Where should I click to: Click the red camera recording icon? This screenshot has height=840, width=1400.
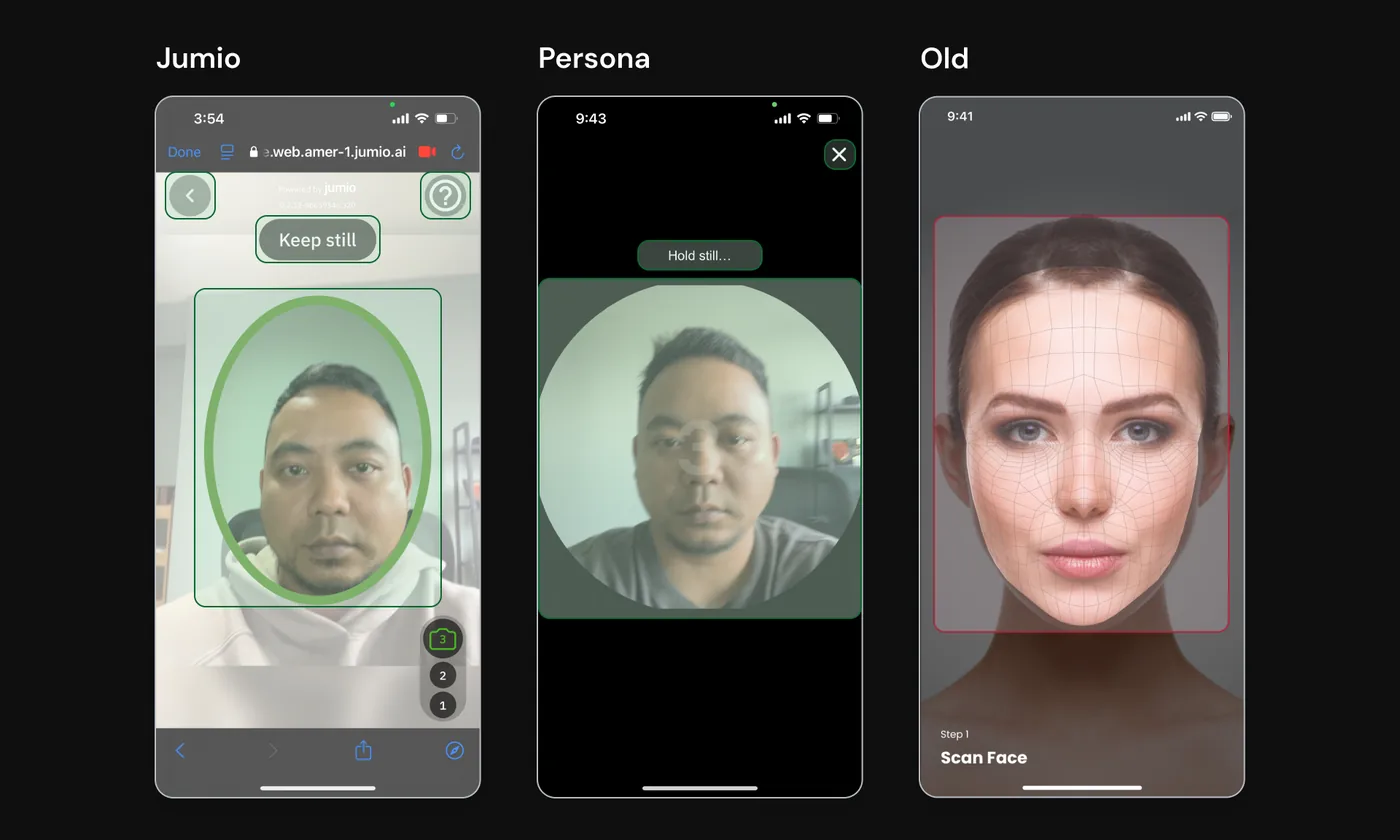point(427,152)
